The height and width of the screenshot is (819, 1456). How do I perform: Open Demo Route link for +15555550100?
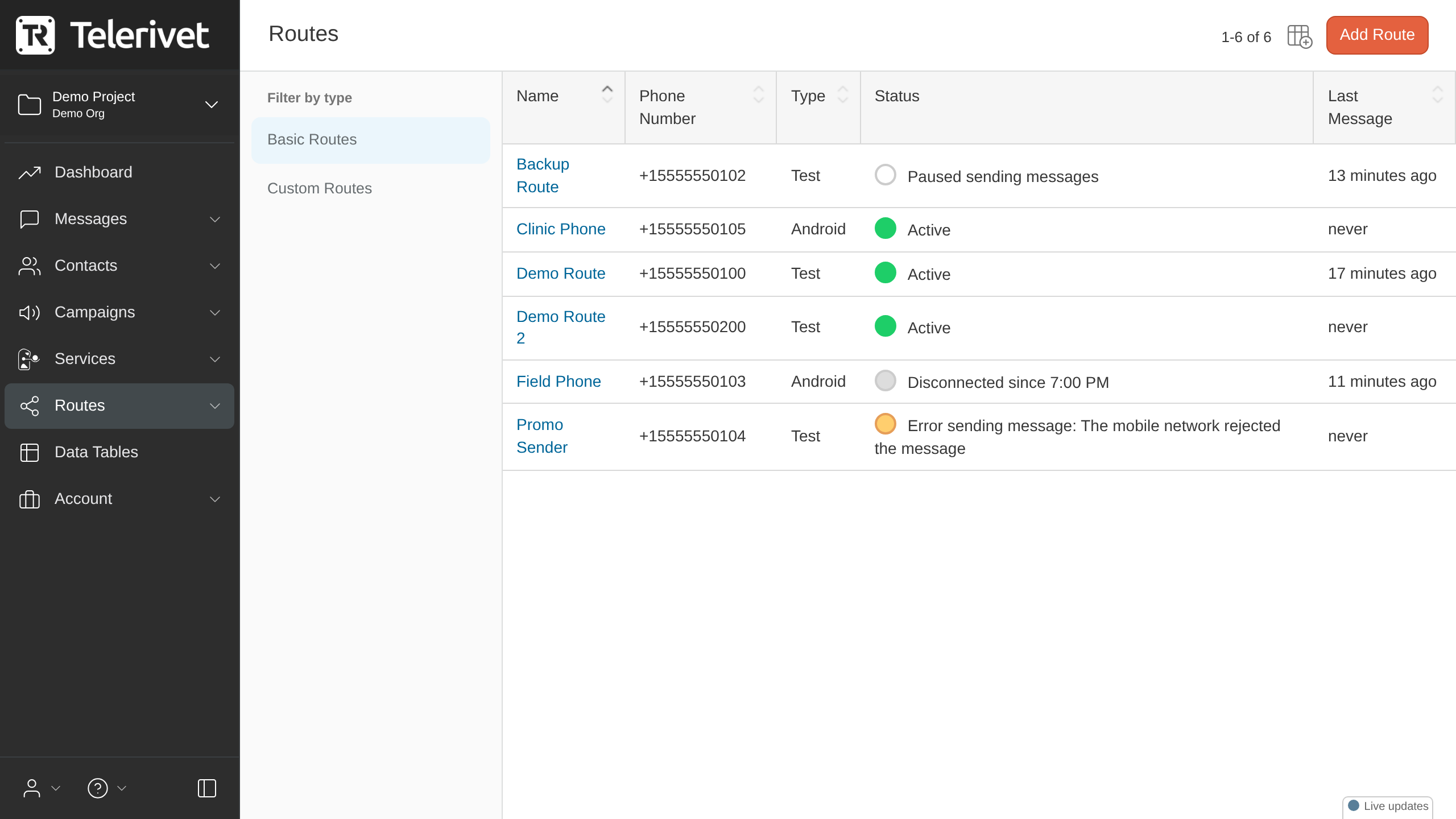(561, 274)
